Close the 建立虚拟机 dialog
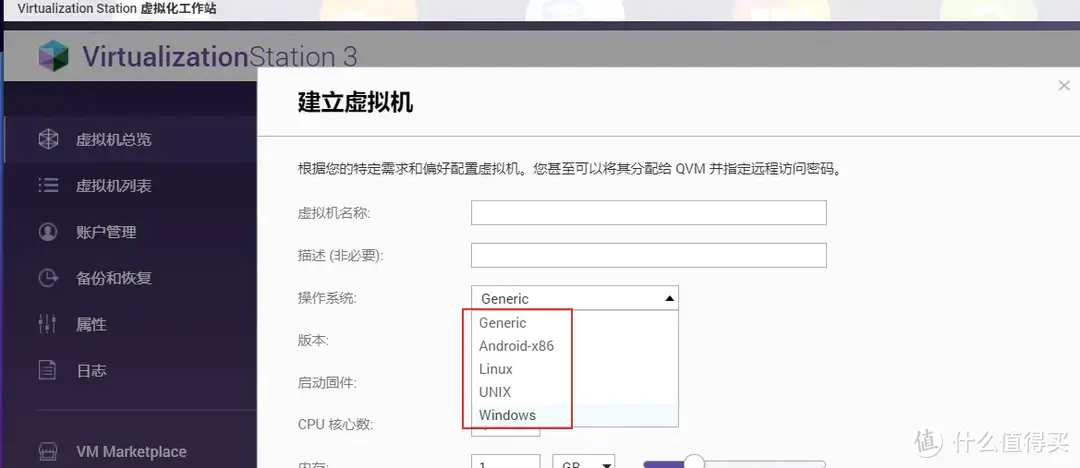The height and width of the screenshot is (468, 1080). [x=1063, y=85]
